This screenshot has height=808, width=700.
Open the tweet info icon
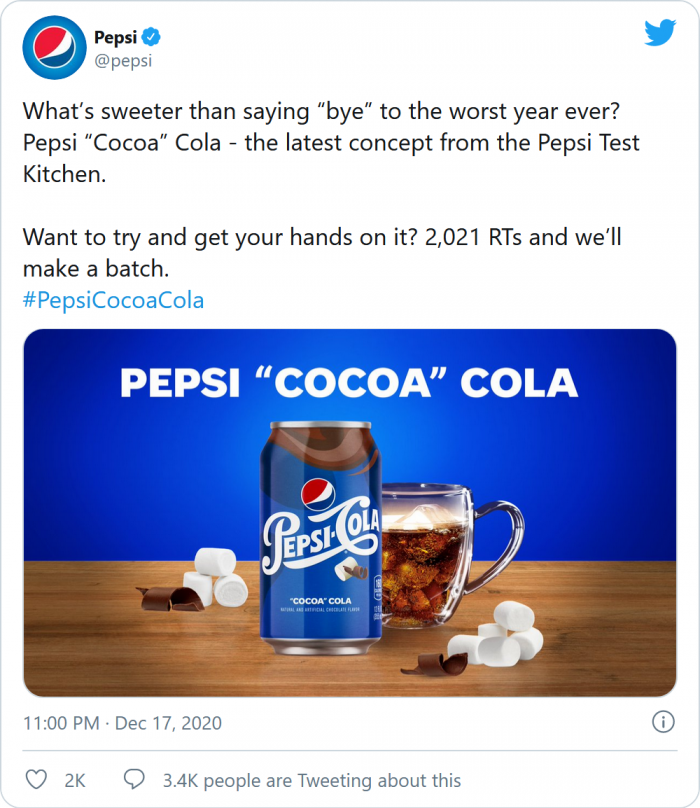(662, 722)
